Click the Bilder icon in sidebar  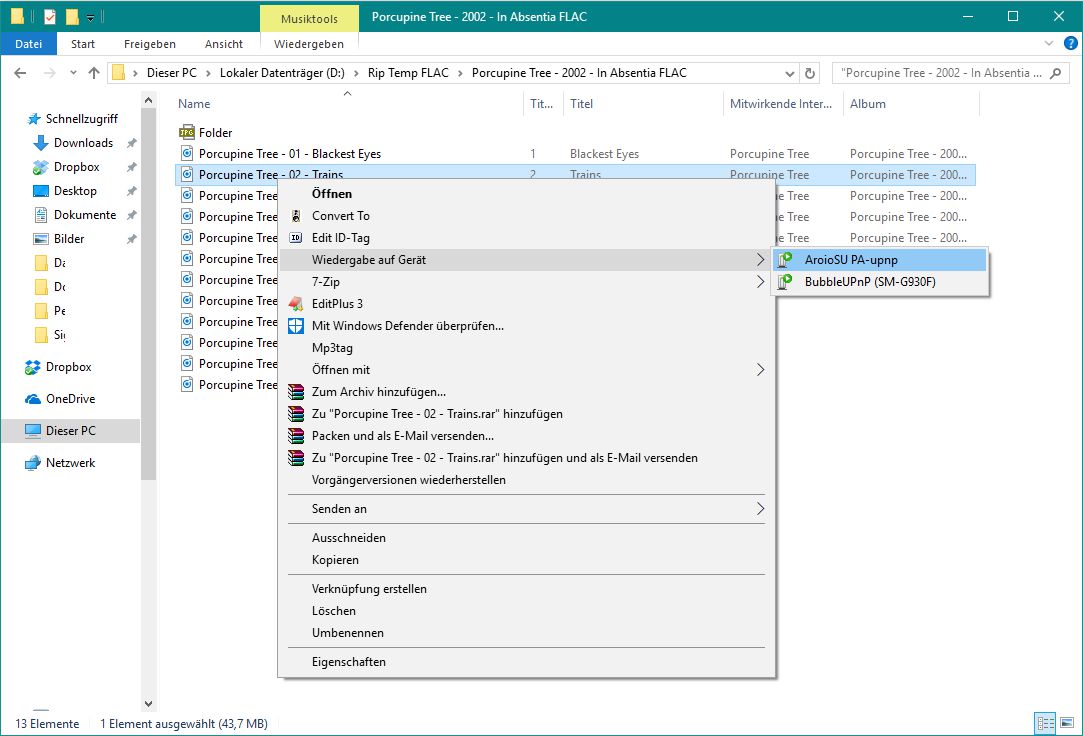(41, 239)
